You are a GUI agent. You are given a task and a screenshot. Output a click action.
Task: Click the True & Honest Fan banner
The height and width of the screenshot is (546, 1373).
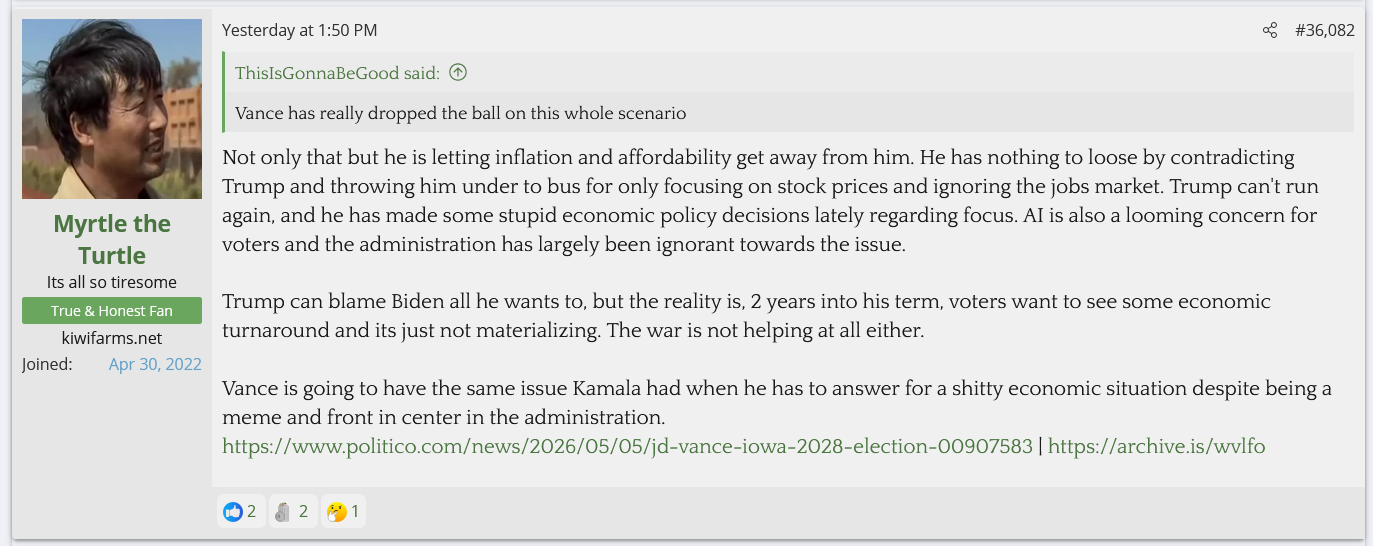click(x=112, y=310)
